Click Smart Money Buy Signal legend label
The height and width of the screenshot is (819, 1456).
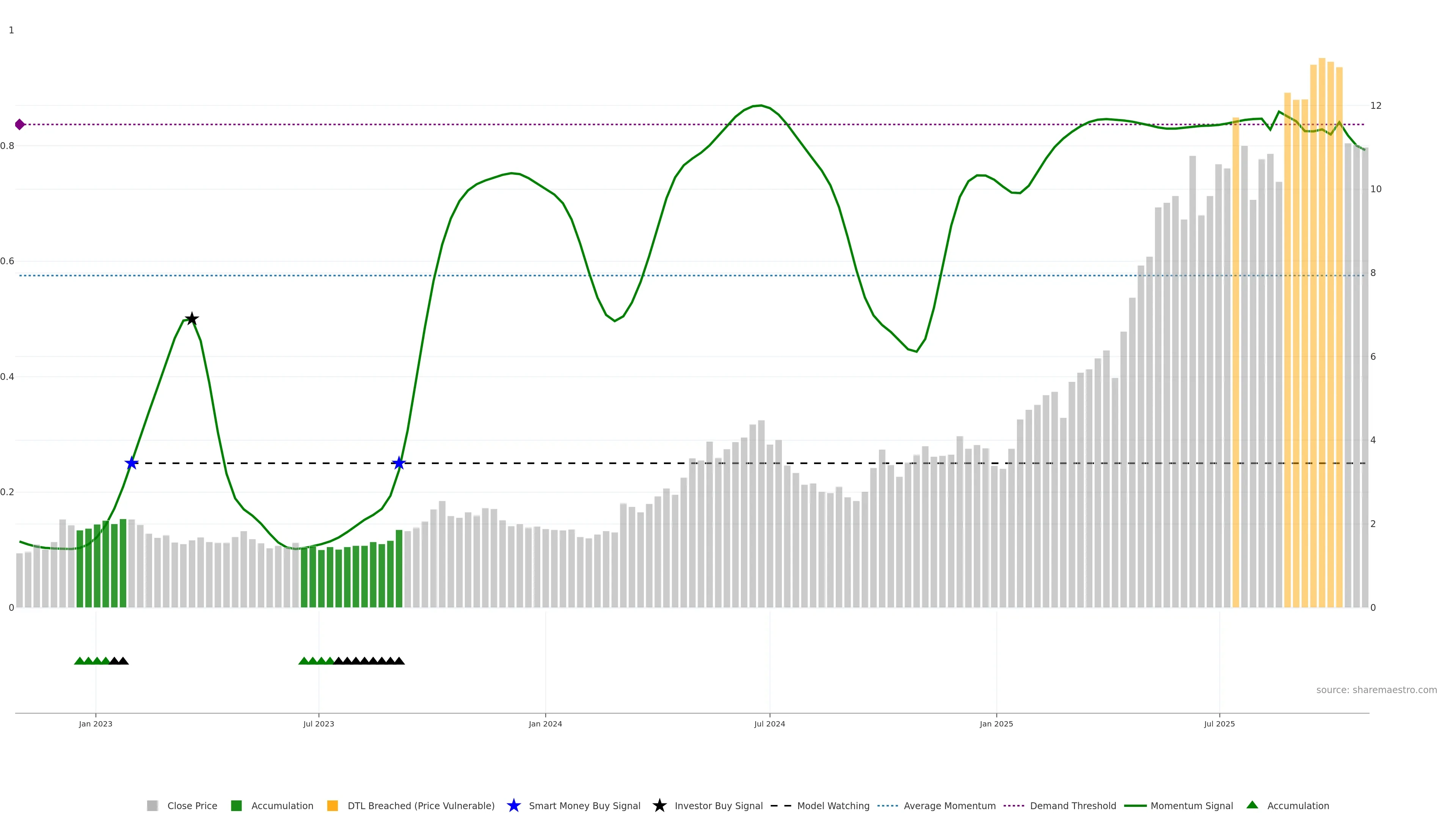584,805
